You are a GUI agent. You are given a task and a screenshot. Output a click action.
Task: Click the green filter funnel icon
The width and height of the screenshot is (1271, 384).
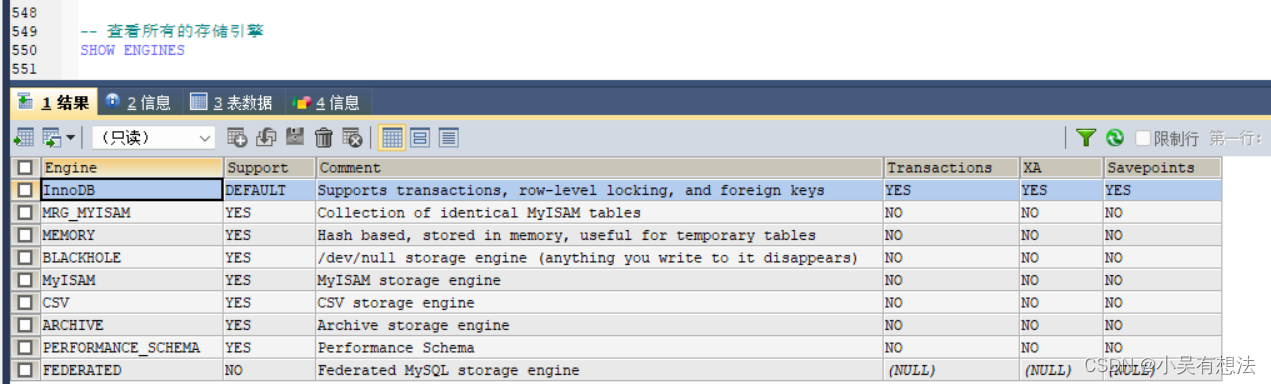(1086, 137)
